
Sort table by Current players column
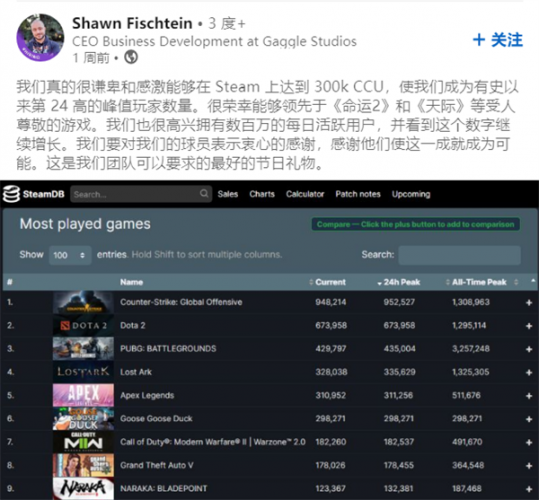pos(330,282)
